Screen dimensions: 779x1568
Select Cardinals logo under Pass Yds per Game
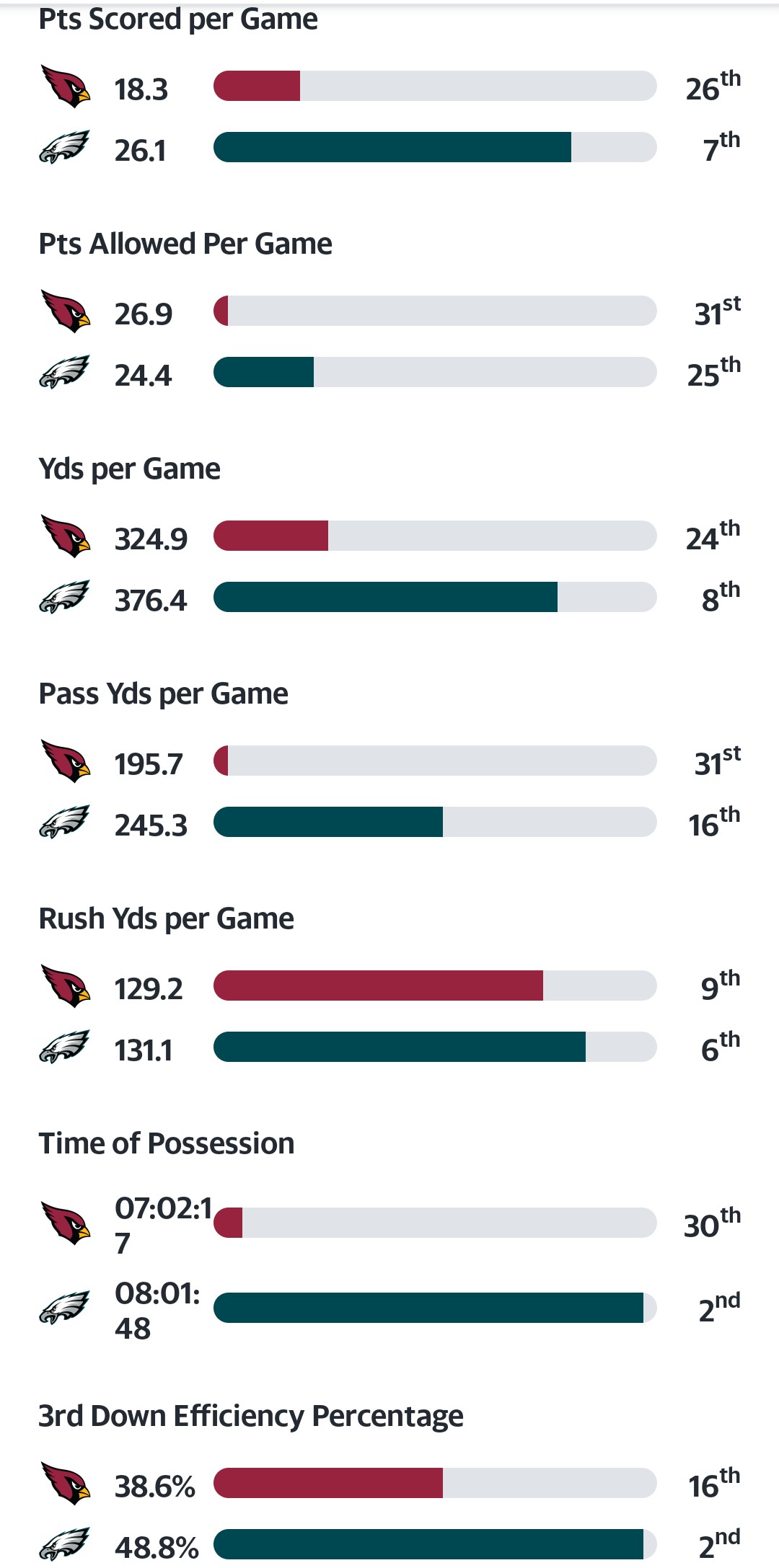point(65,761)
